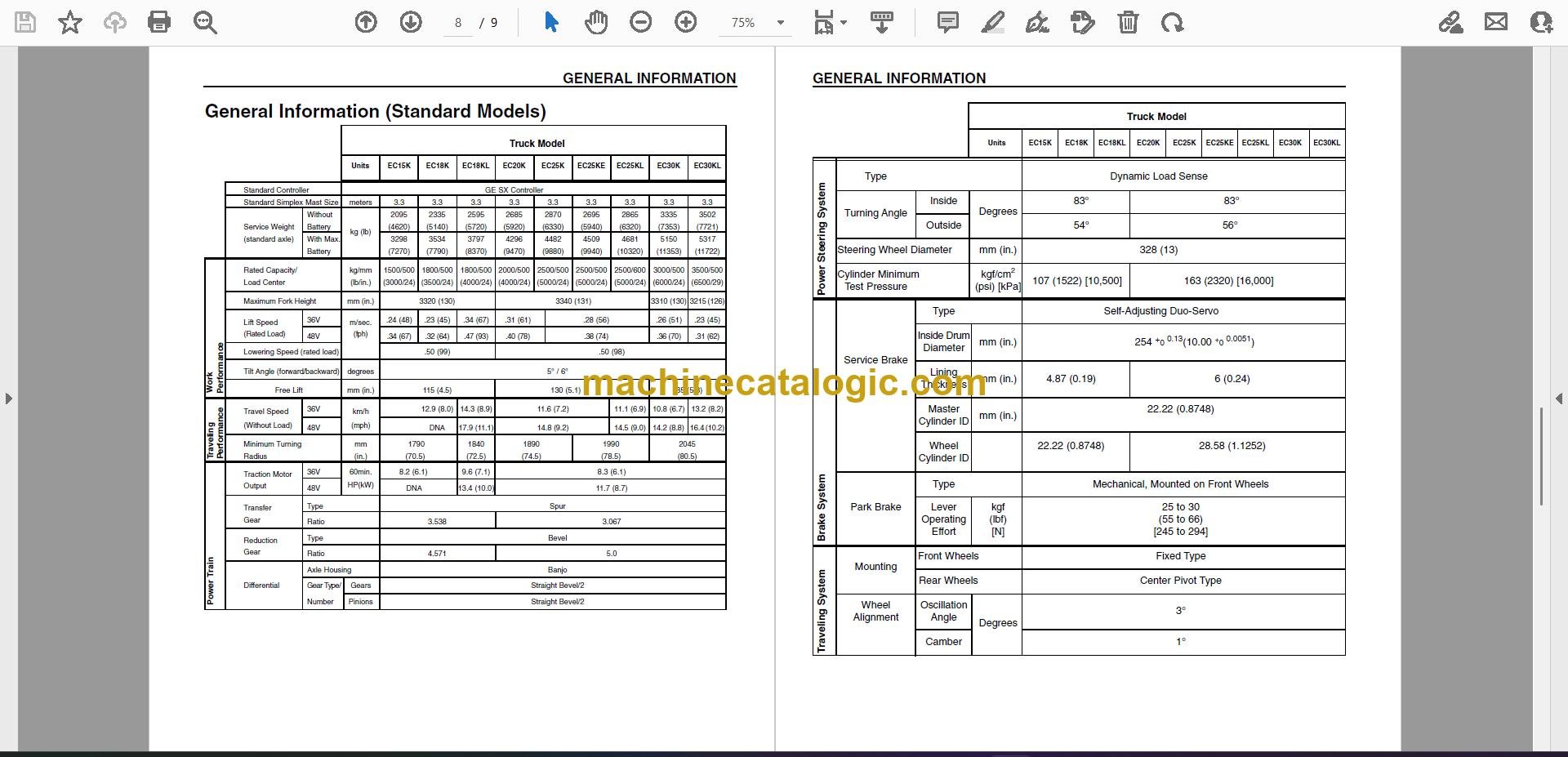
Task: Click 'Dynamic Load Sense' cell
Action: tap(1158, 176)
